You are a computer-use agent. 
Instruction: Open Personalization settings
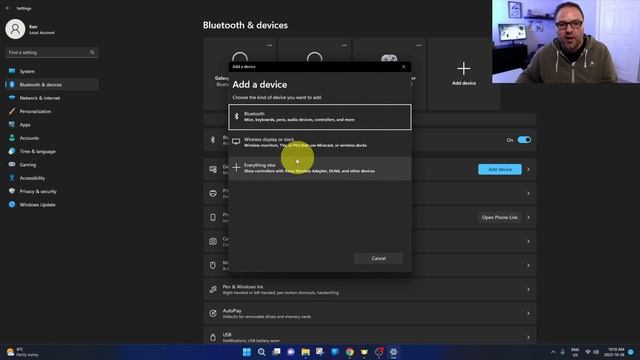pos(52,111)
